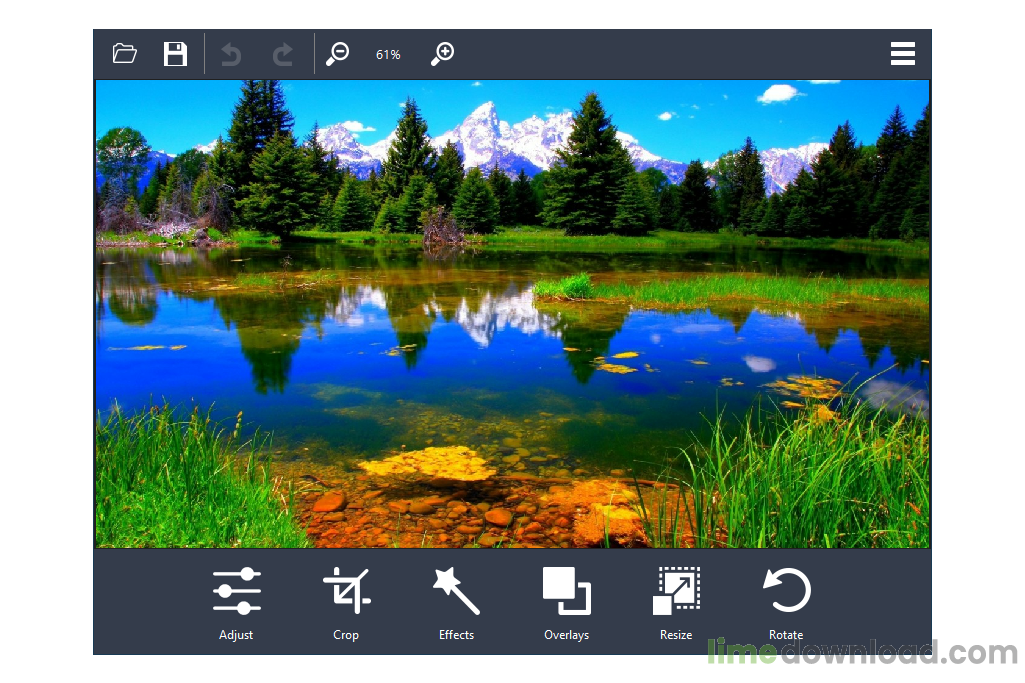
Task: Click the 61% zoom level text
Action: point(388,55)
